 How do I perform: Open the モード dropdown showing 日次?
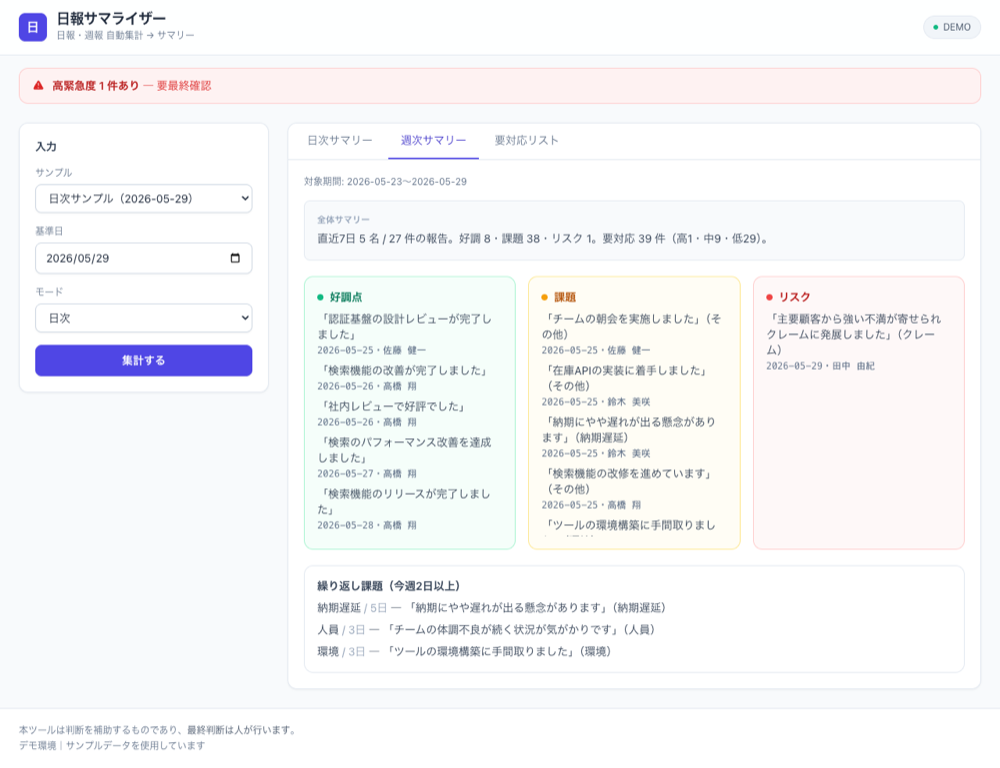click(x=143, y=318)
